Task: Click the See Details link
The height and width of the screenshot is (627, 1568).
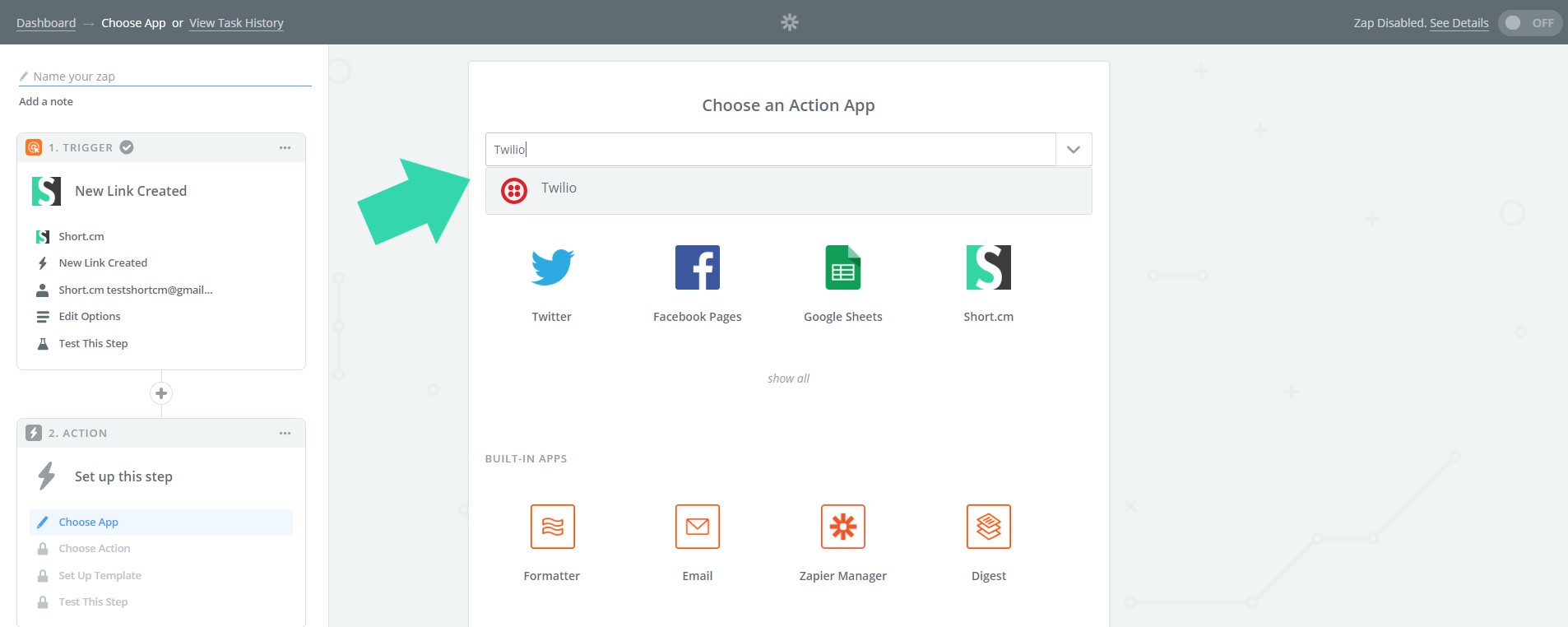Action: [x=1459, y=23]
